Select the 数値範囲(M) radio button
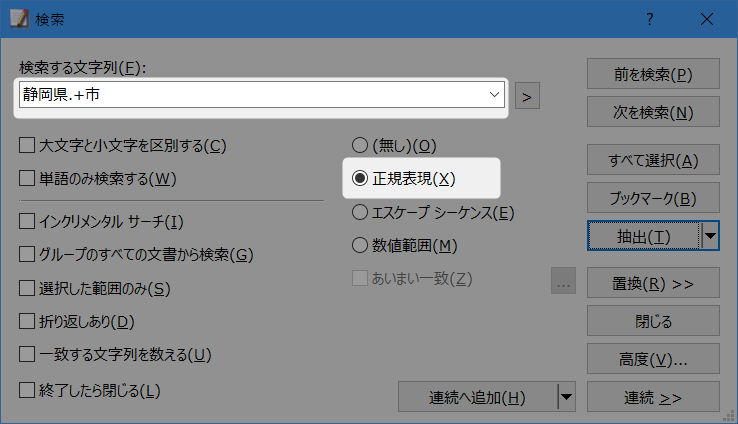The height and width of the screenshot is (424, 738). point(360,245)
